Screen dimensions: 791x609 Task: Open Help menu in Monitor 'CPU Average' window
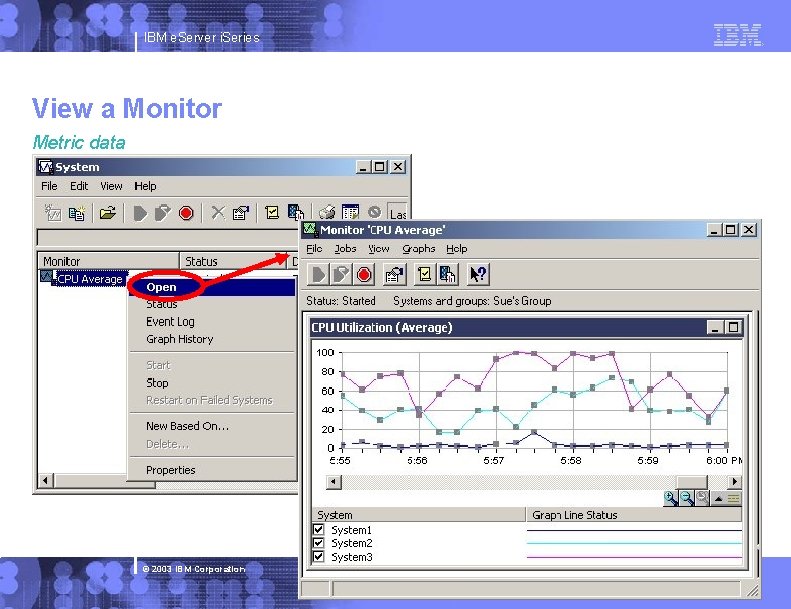coord(457,249)
